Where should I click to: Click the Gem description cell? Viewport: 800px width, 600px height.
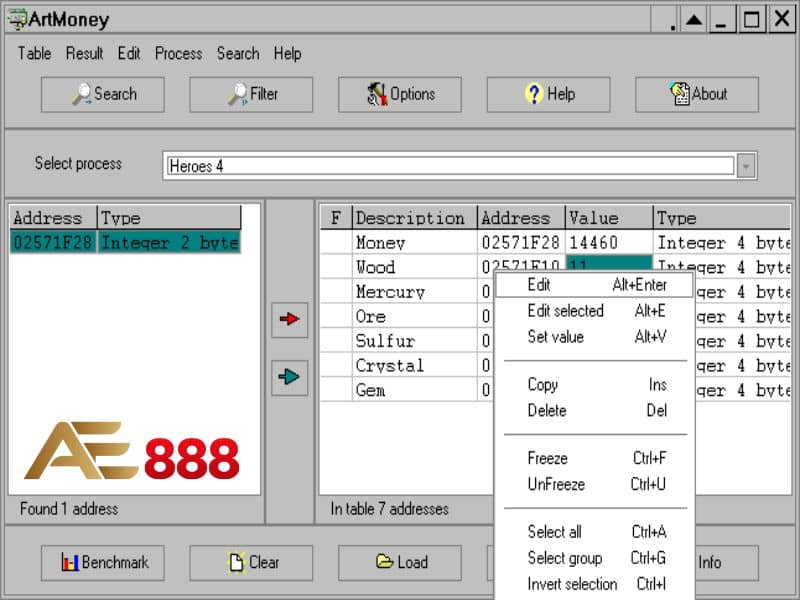pos(414,390)
